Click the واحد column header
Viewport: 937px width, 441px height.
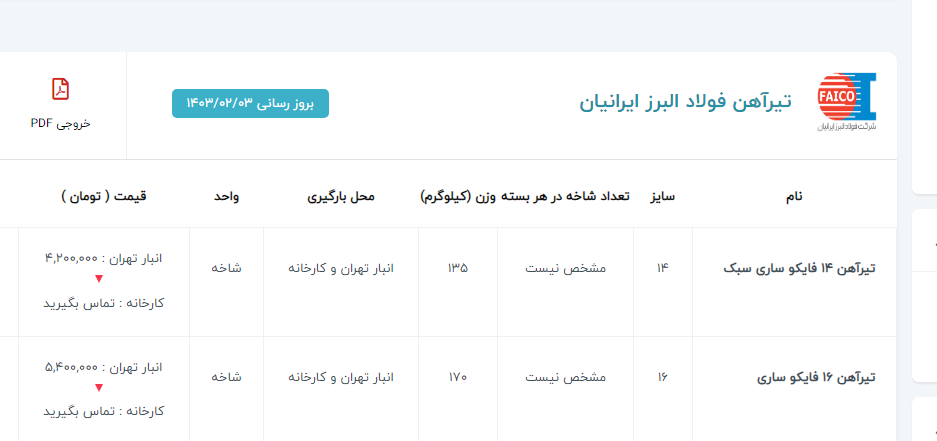pyautogui.click(x=226, y=196)
